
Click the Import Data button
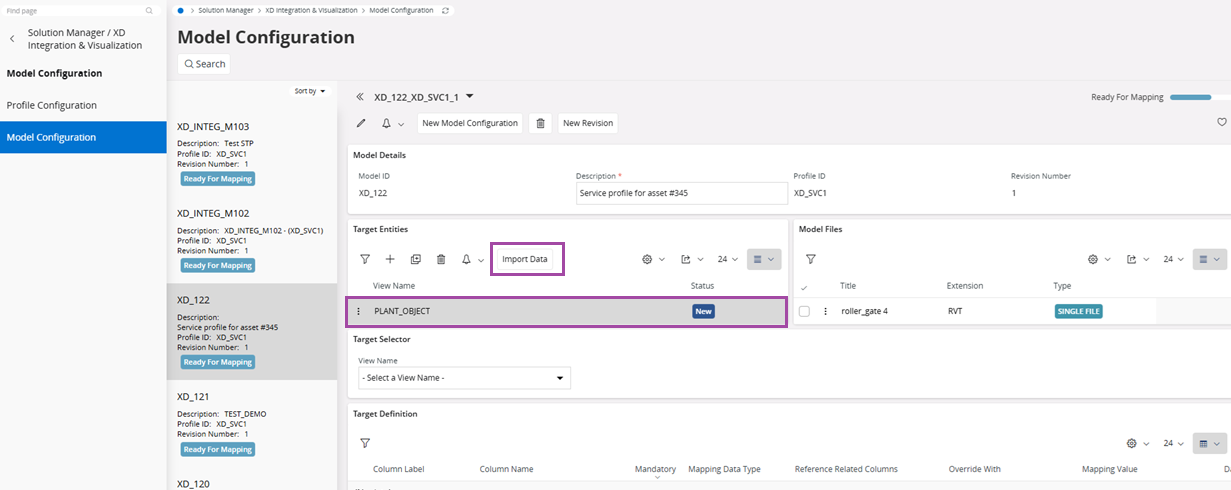click(525, 259)
